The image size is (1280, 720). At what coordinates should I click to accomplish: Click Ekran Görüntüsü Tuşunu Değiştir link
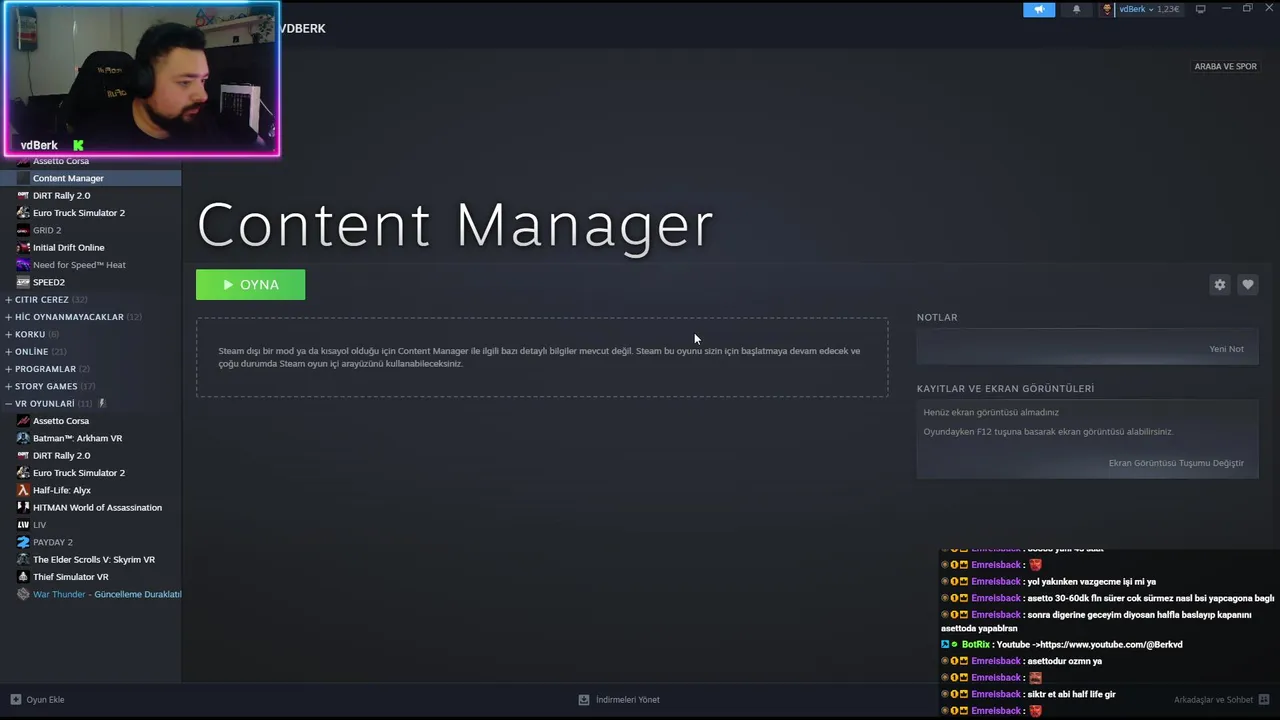(x=1176, y=463)
